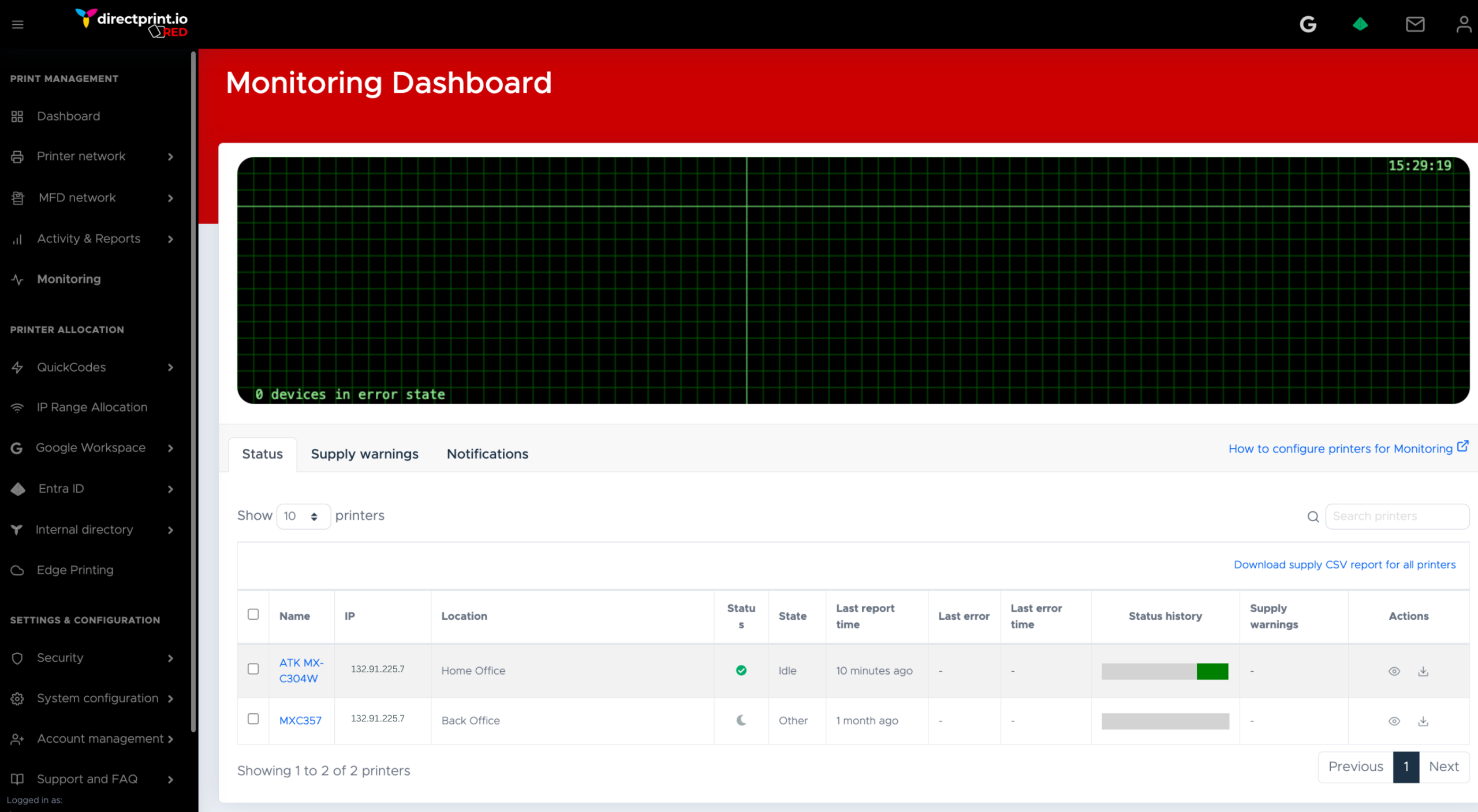Open the user profile icon
This screenshot has height=812, width=1478.
[x=1463, y=24]
